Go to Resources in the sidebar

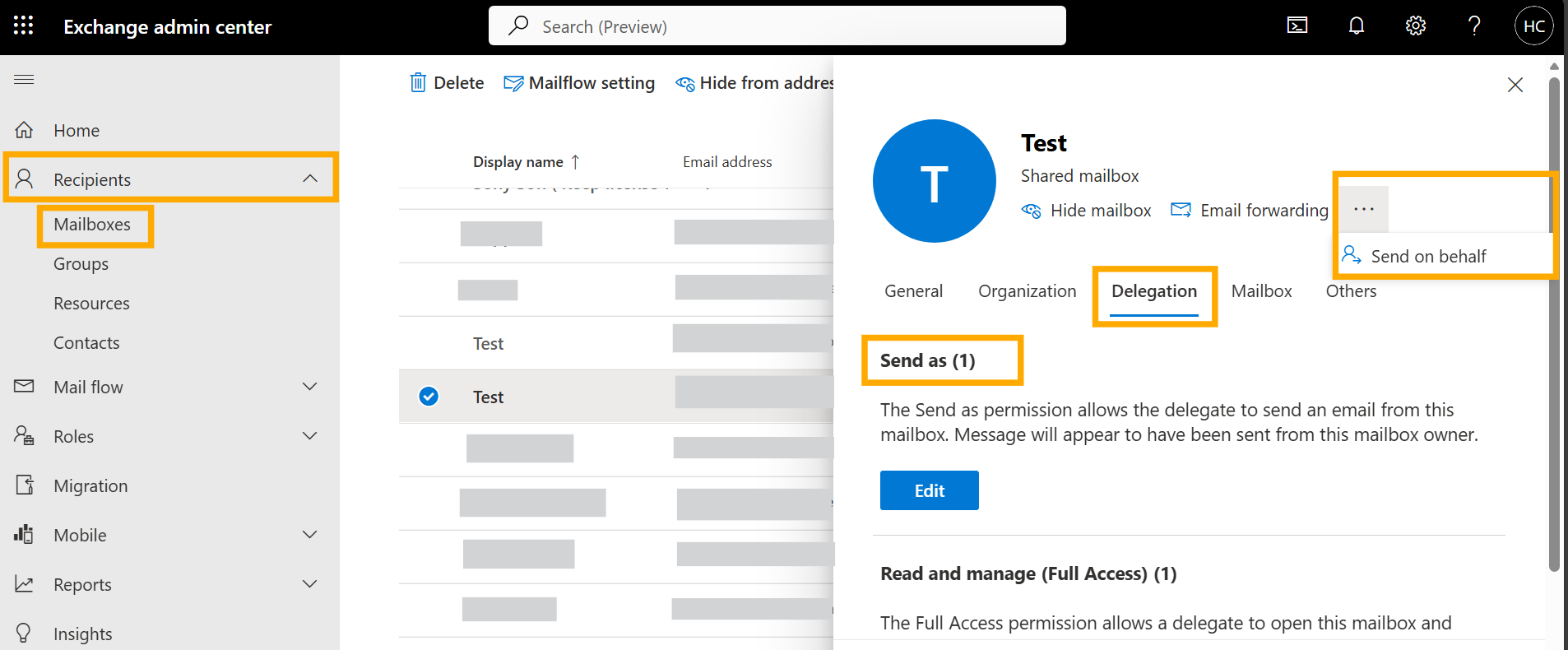point(91,304)
